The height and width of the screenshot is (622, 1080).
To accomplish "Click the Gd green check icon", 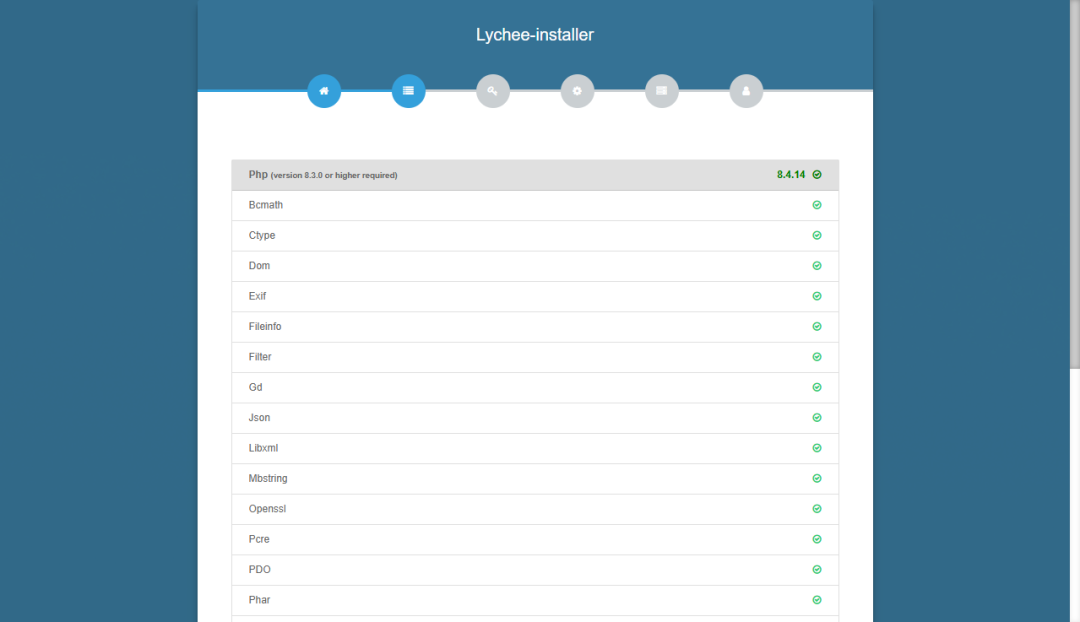I will click(x=817, y=387).
